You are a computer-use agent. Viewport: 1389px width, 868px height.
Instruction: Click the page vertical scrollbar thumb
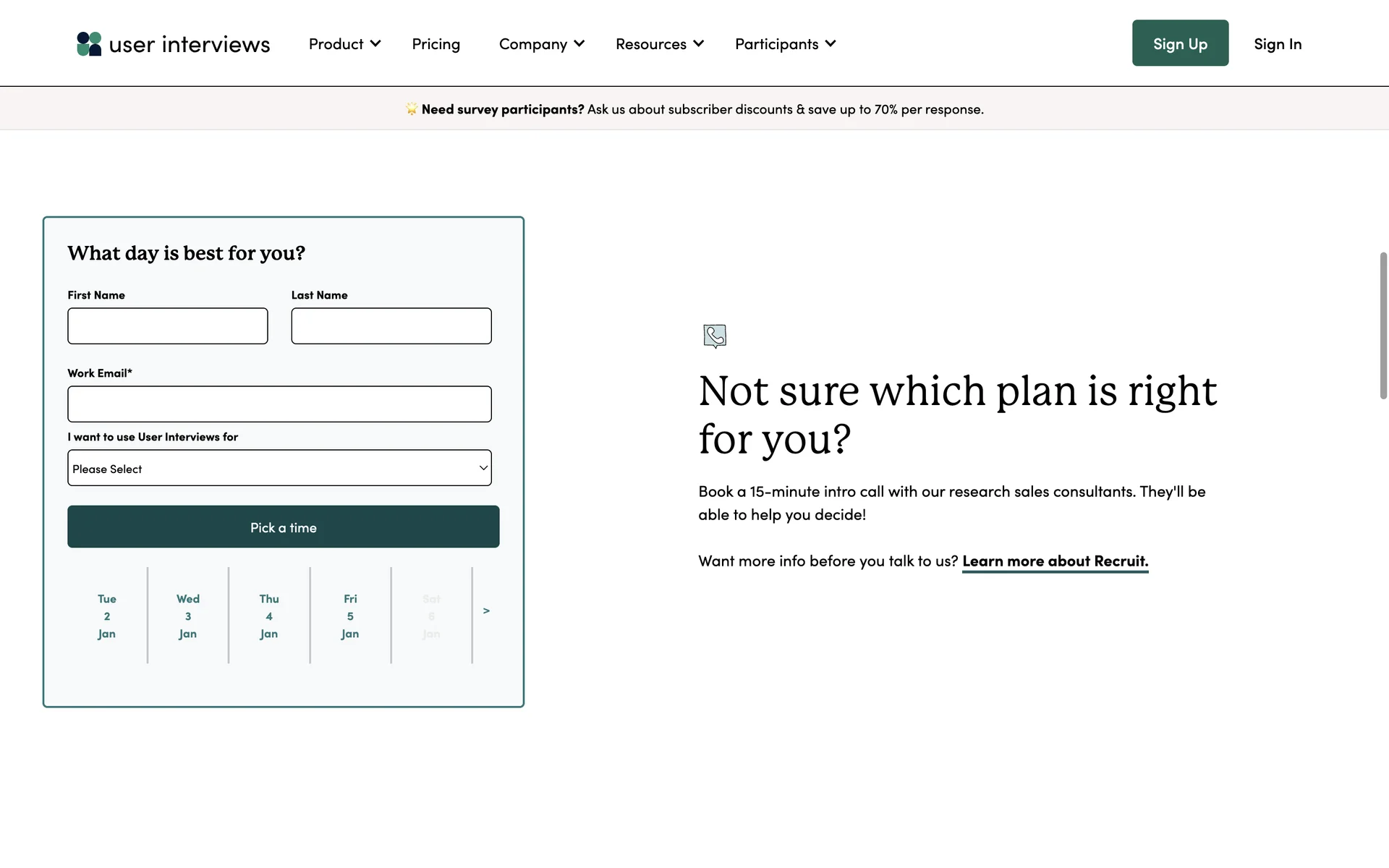click(1383, 325)
